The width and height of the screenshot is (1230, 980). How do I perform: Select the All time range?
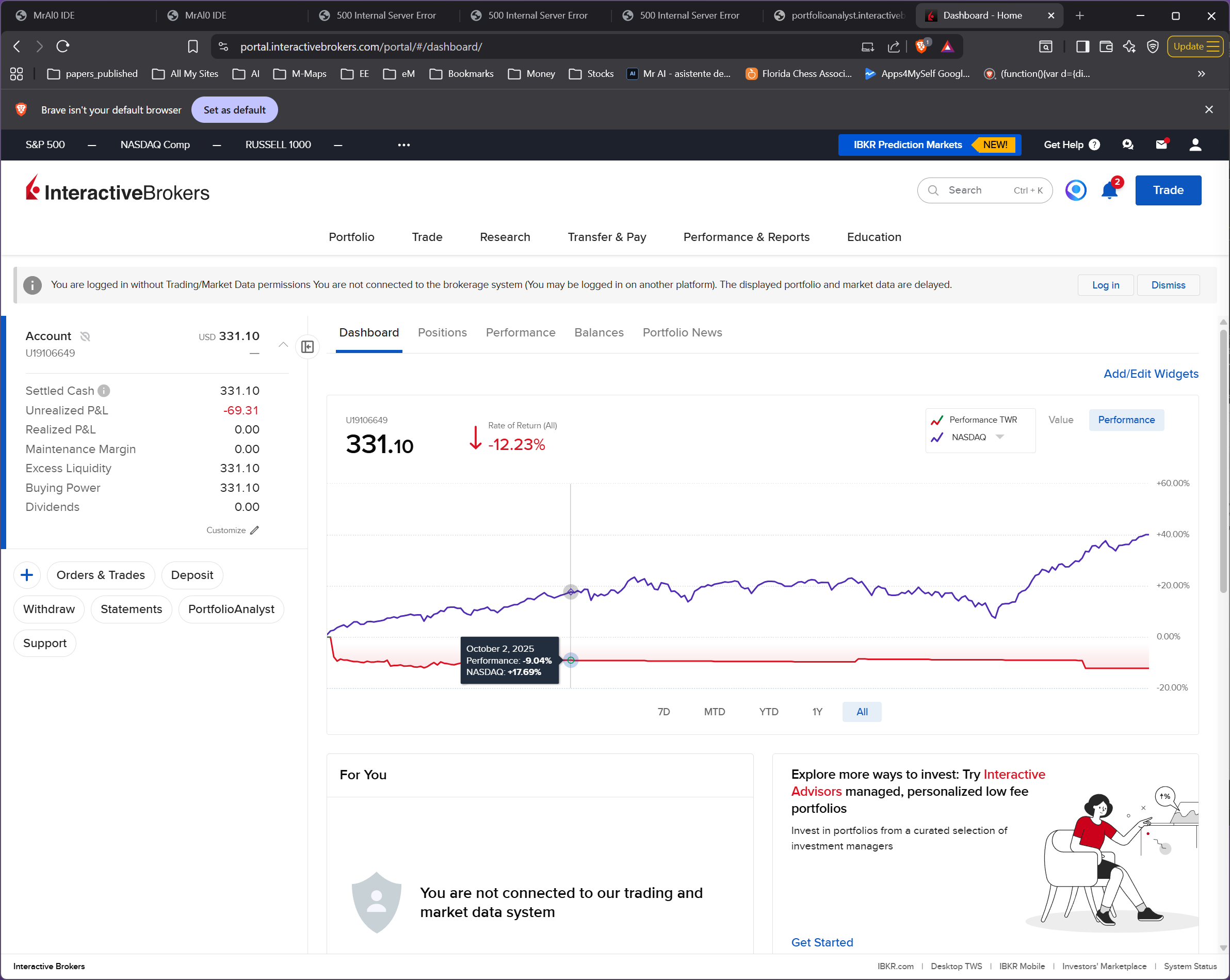coord(862,712)
